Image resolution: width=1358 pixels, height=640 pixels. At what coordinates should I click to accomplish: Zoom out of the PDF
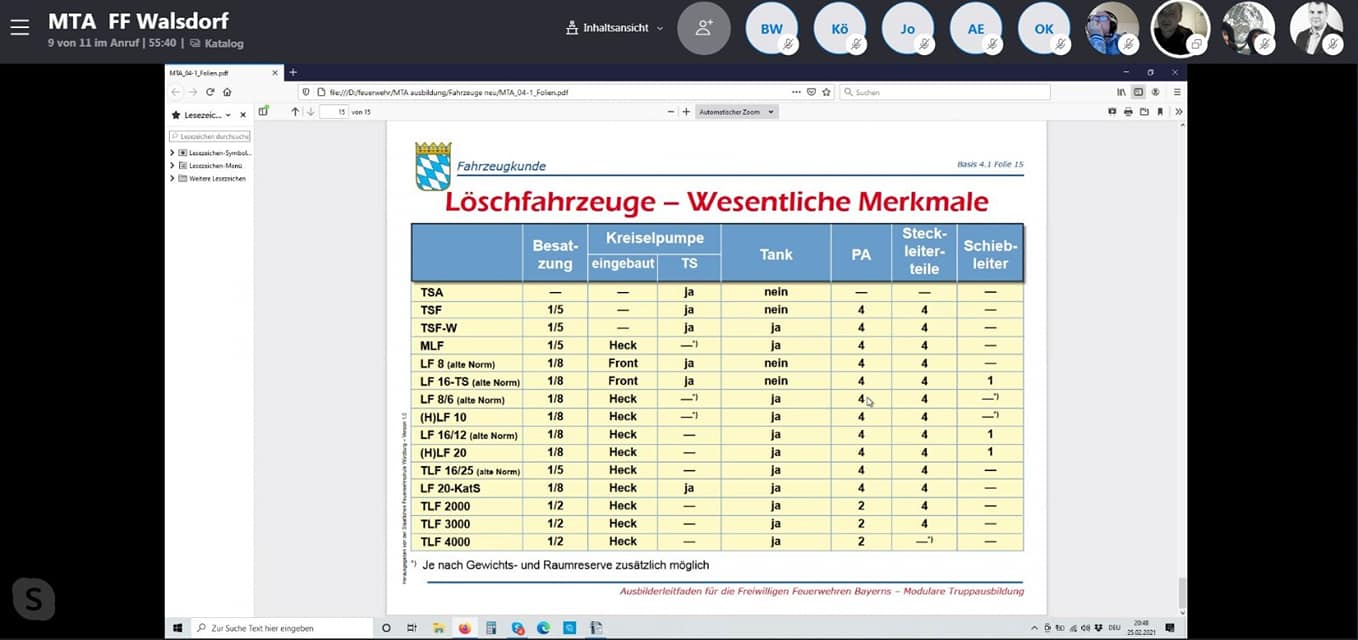pyautogui.click(x=671, y=112)
